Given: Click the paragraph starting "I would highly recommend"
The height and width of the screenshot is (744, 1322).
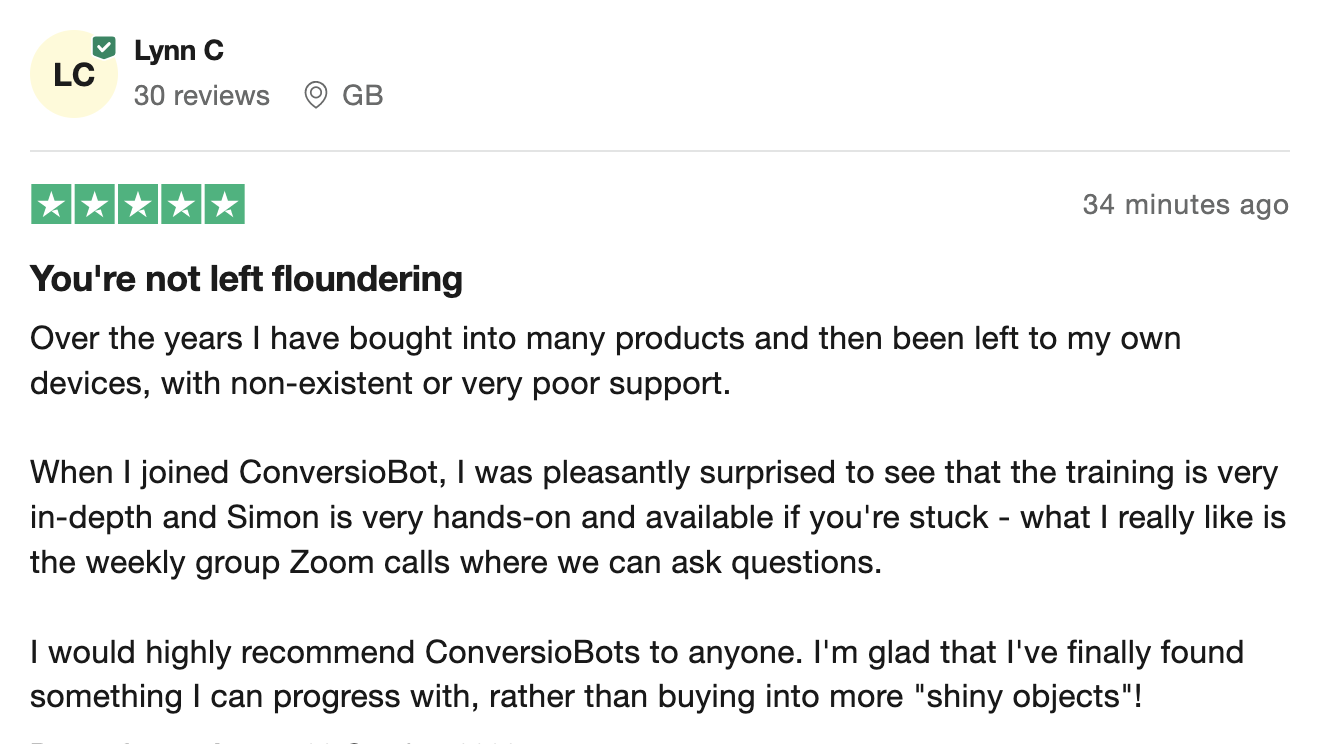Looking at the screenshot, I should [x=636, y=675].
